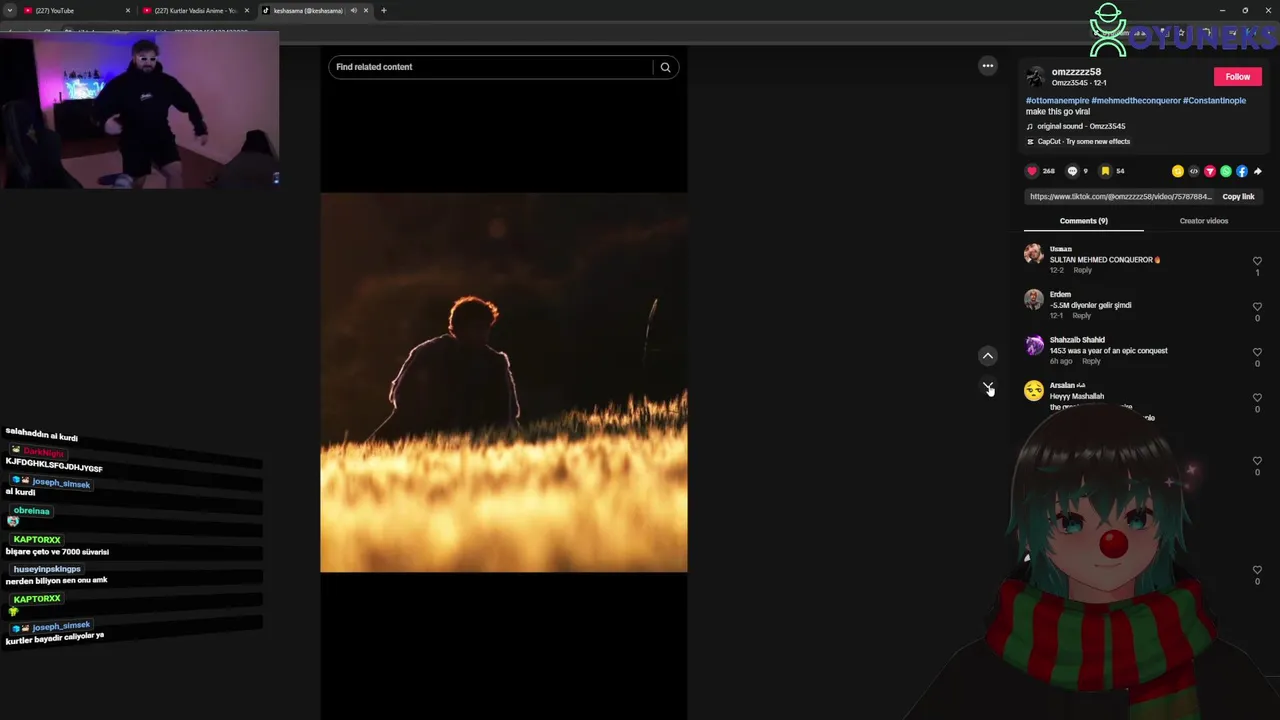Share video to Facebook
This screenshot has height=720, width=1280.
point(1242,171)
